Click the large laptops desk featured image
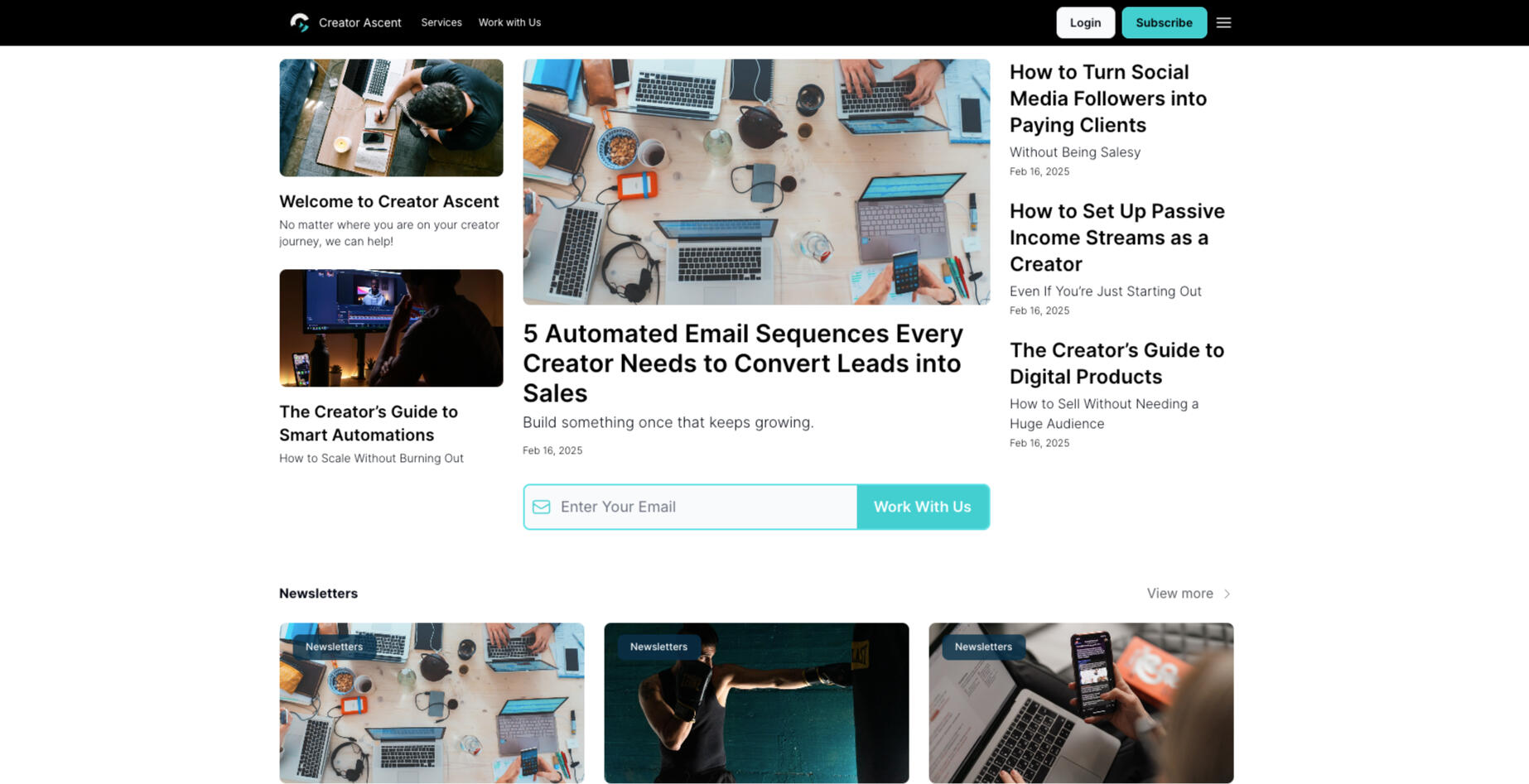The height and width of the screenshot is (784, 1529). (756, 181)
